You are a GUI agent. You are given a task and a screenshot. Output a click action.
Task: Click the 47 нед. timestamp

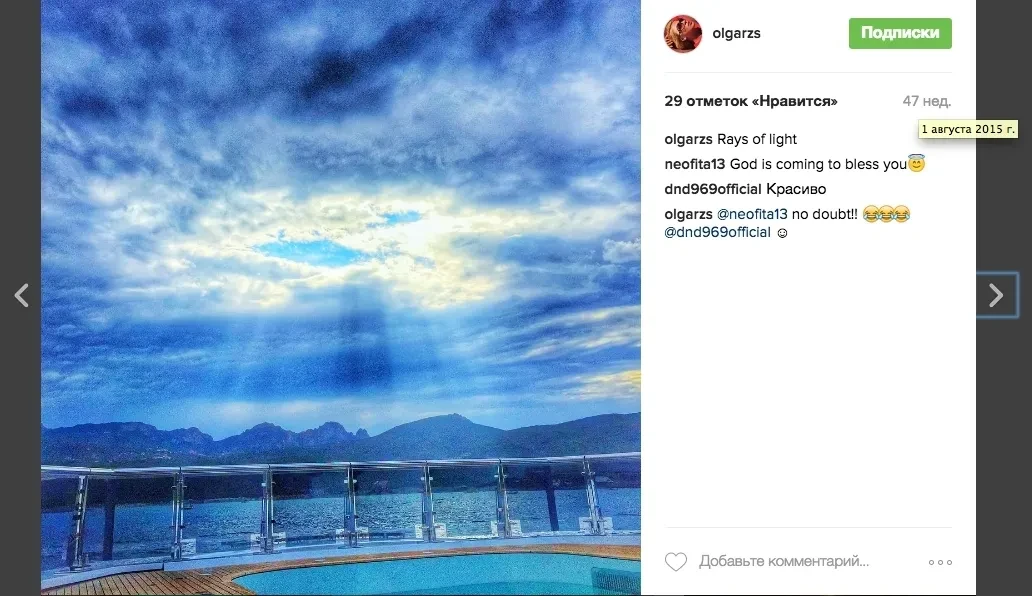pyautogui.click(x=927, y=101)
